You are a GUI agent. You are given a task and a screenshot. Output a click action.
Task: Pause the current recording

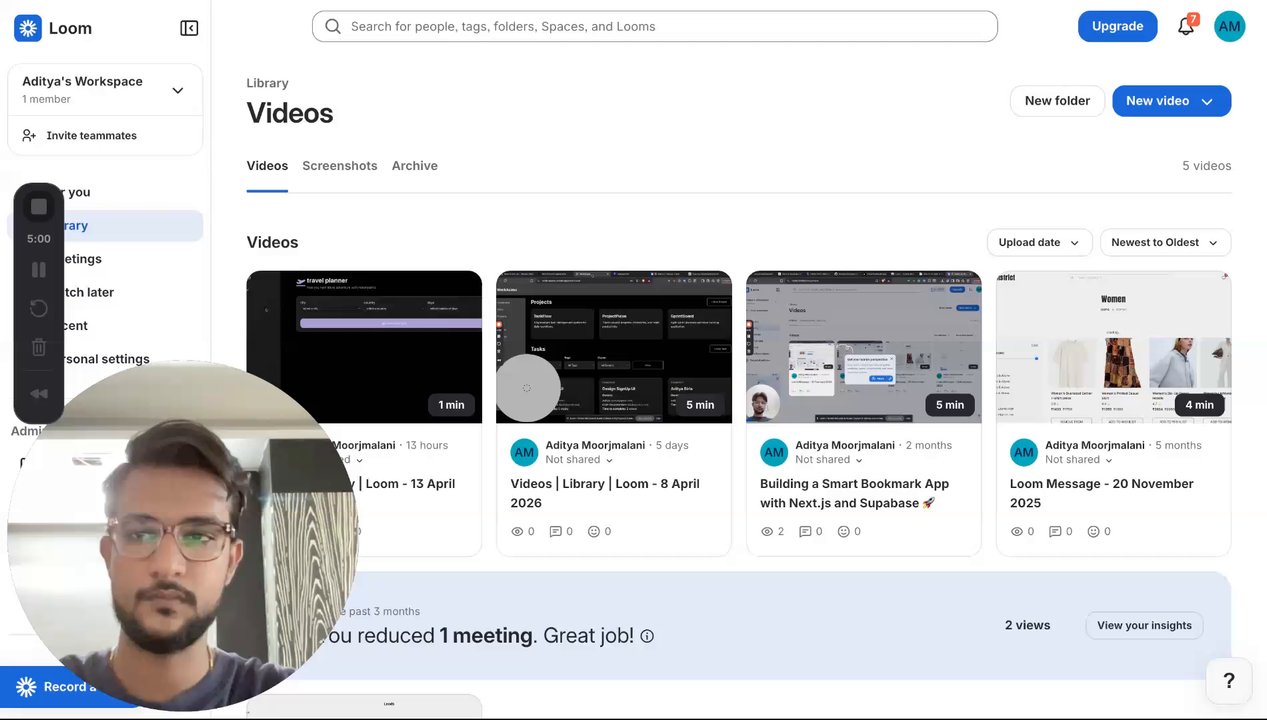(x=39, y=269)
